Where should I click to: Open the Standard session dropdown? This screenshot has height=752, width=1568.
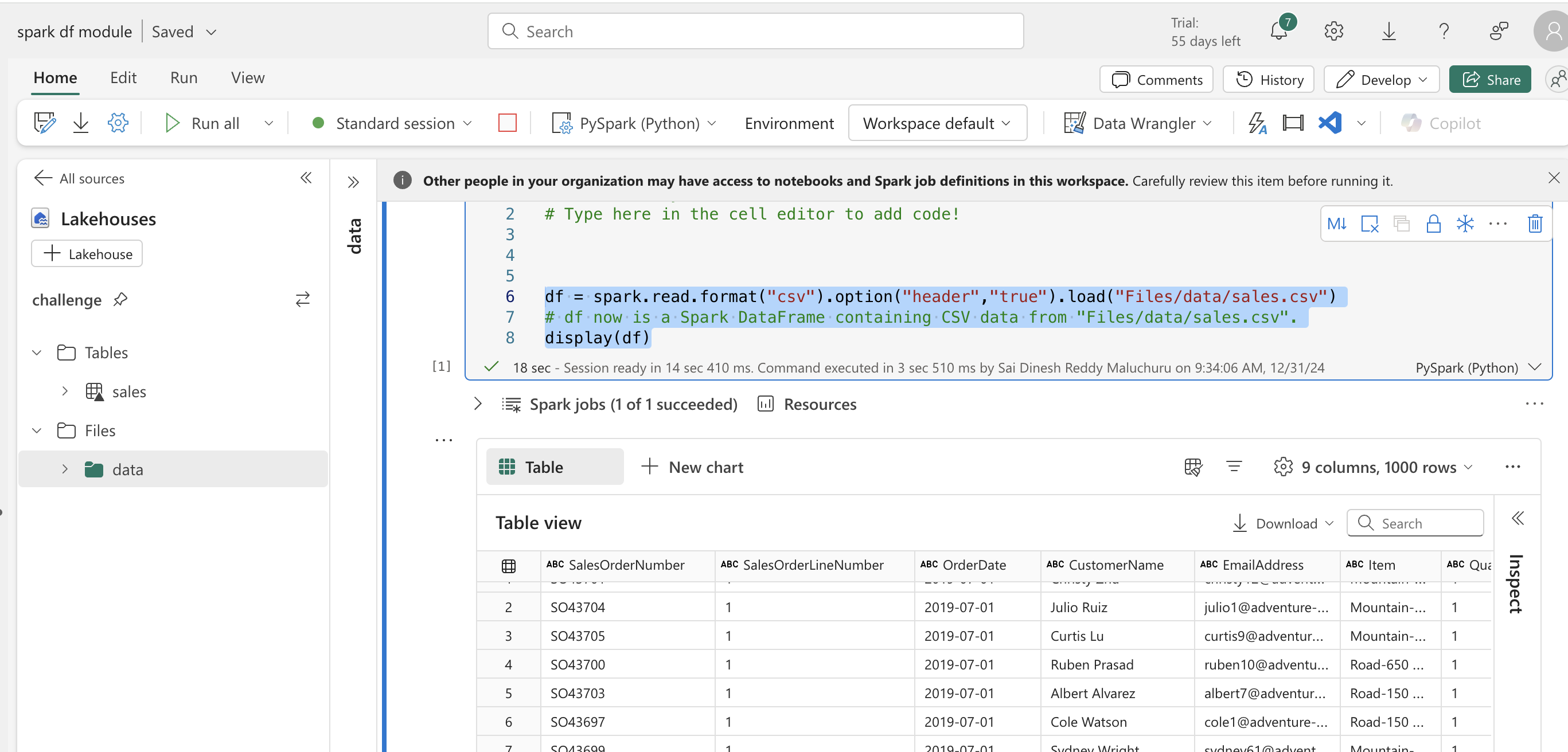click(x=467, y=123)
